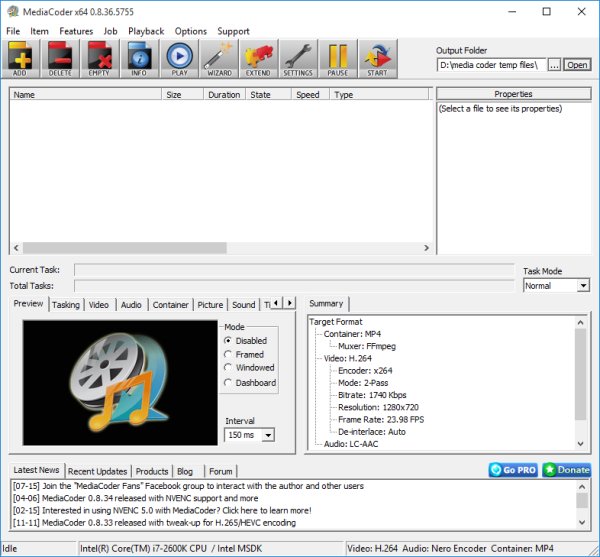Launch the WIZARD toolbar icon

(219, 59)
